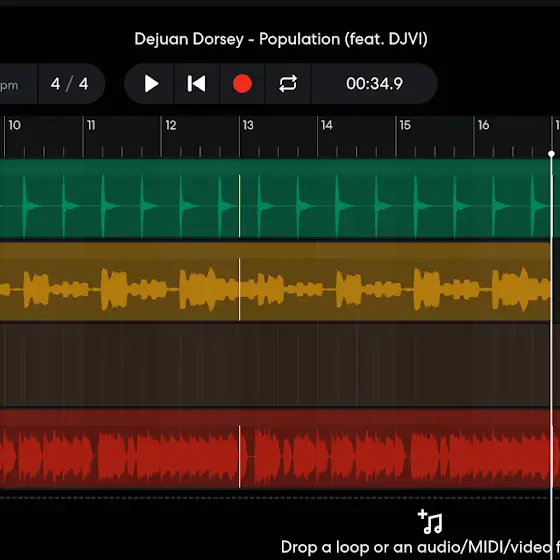Click bar 15 on the timeline ruler
Image resolution: width=560 pixels, height=560 pixels.
coord(405,125)
